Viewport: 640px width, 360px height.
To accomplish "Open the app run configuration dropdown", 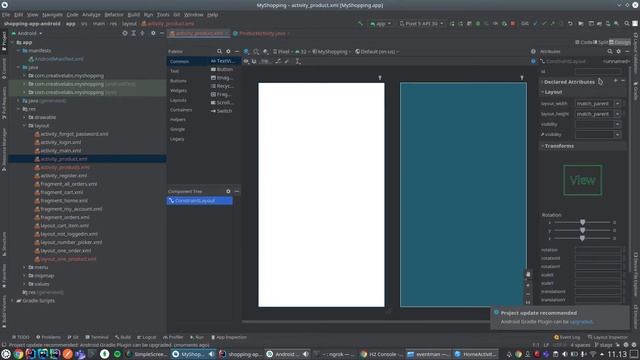I will click(x=380, y=24).
